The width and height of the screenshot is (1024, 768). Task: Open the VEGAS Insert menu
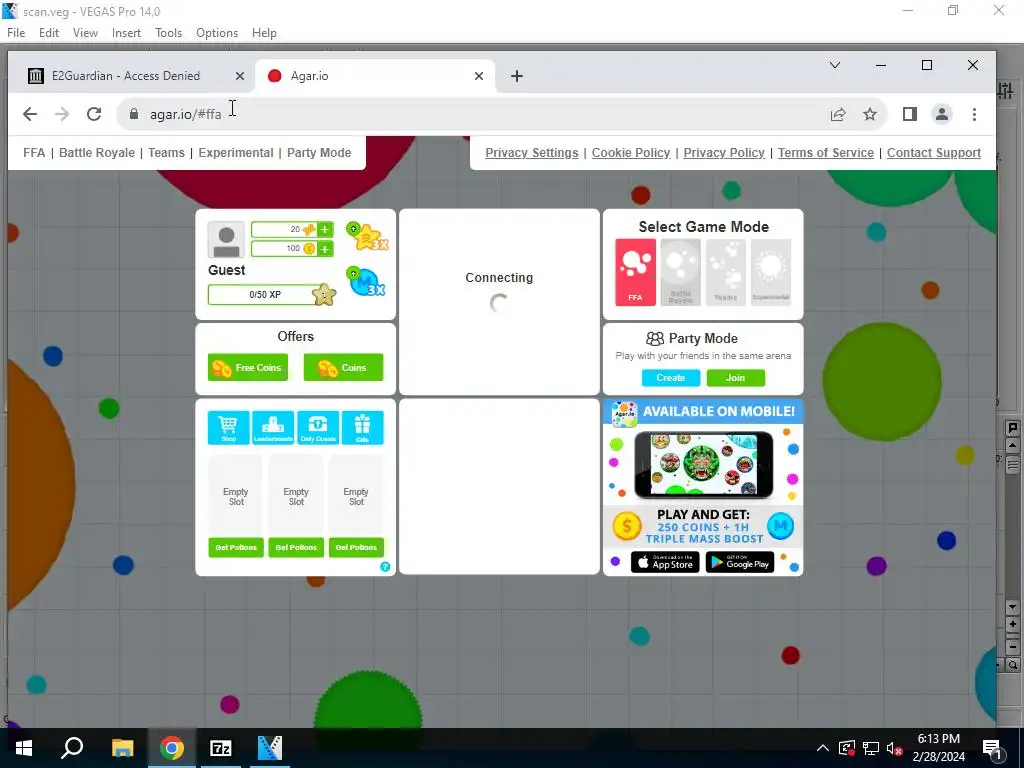[x=126, y=33]
